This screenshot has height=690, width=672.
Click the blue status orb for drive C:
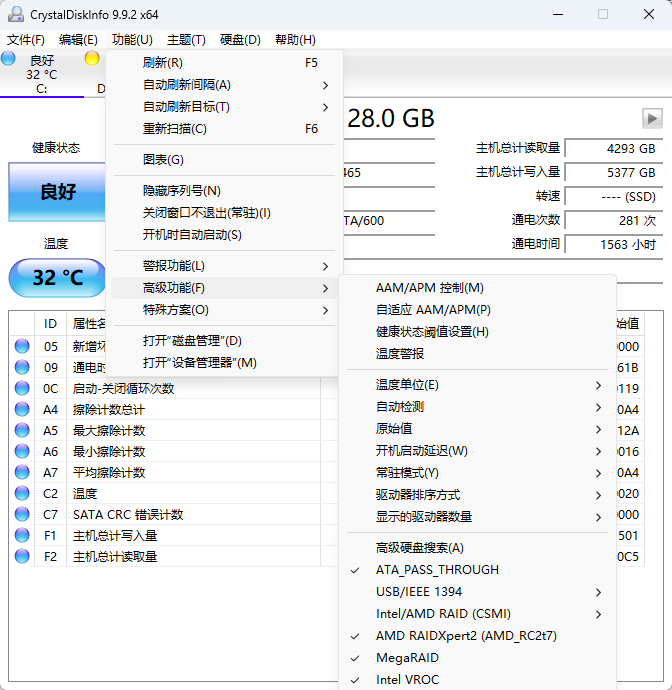pos(8,58)
